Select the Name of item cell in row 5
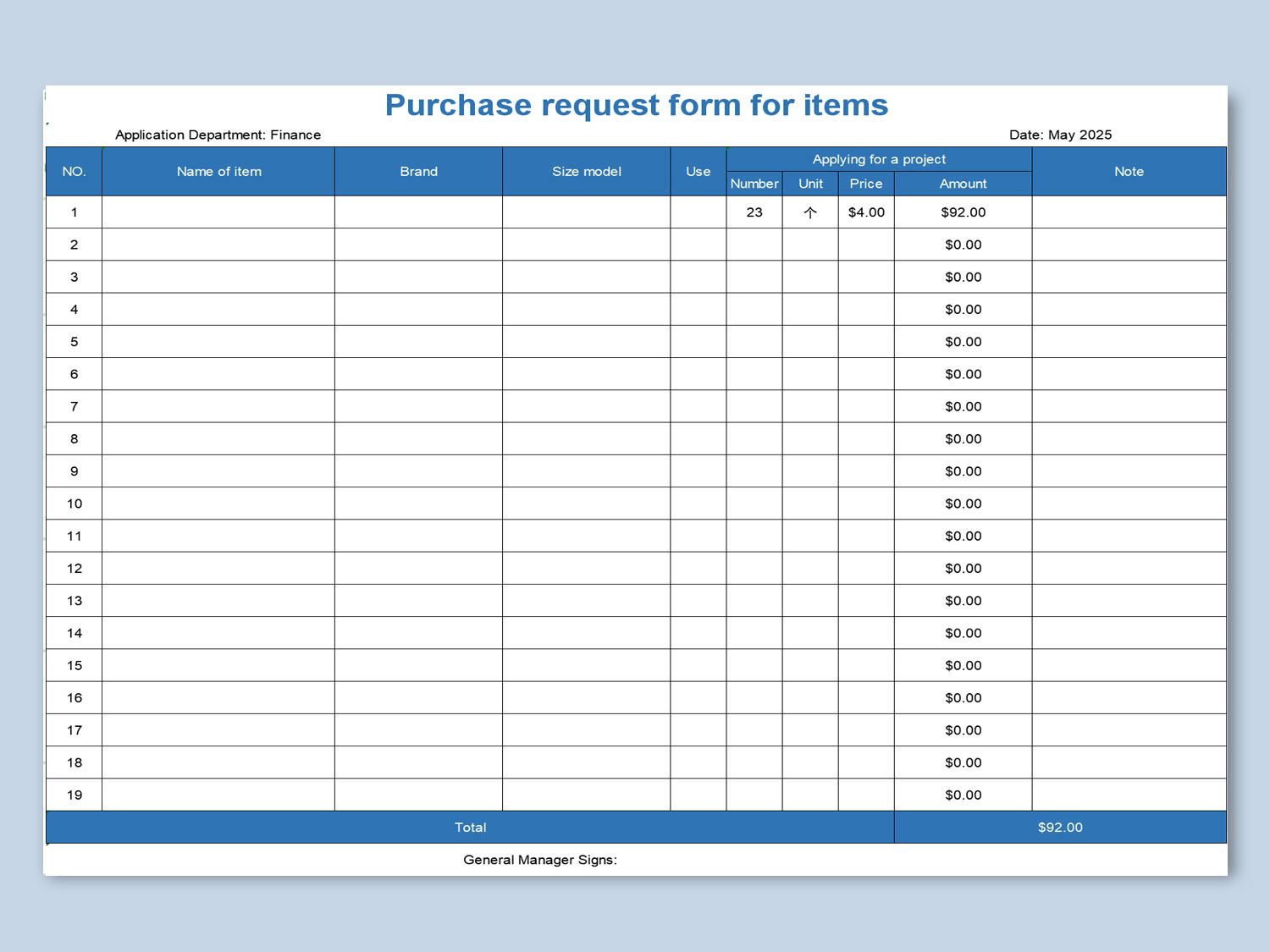This screenshot has width=1270, height=952. tap(218, 341)
